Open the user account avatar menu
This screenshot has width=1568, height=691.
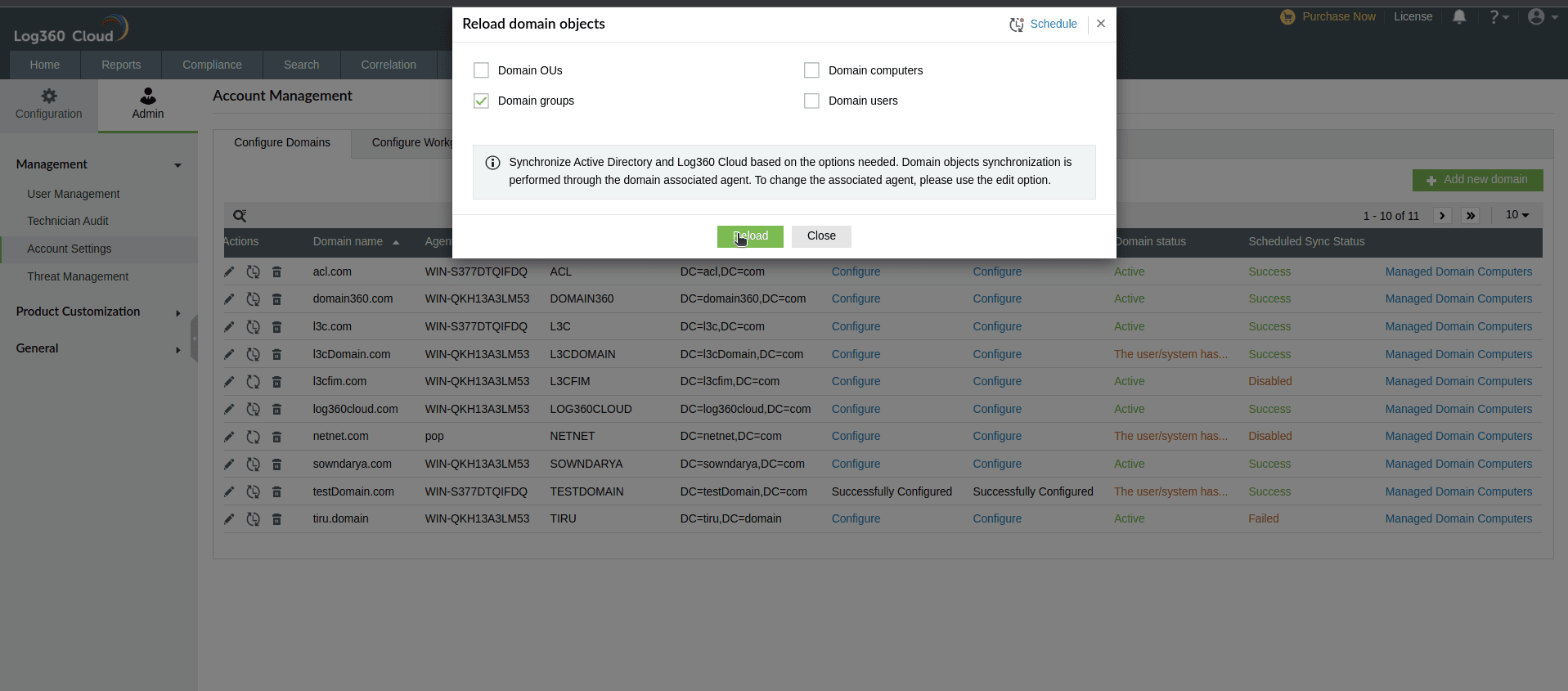1542,16
